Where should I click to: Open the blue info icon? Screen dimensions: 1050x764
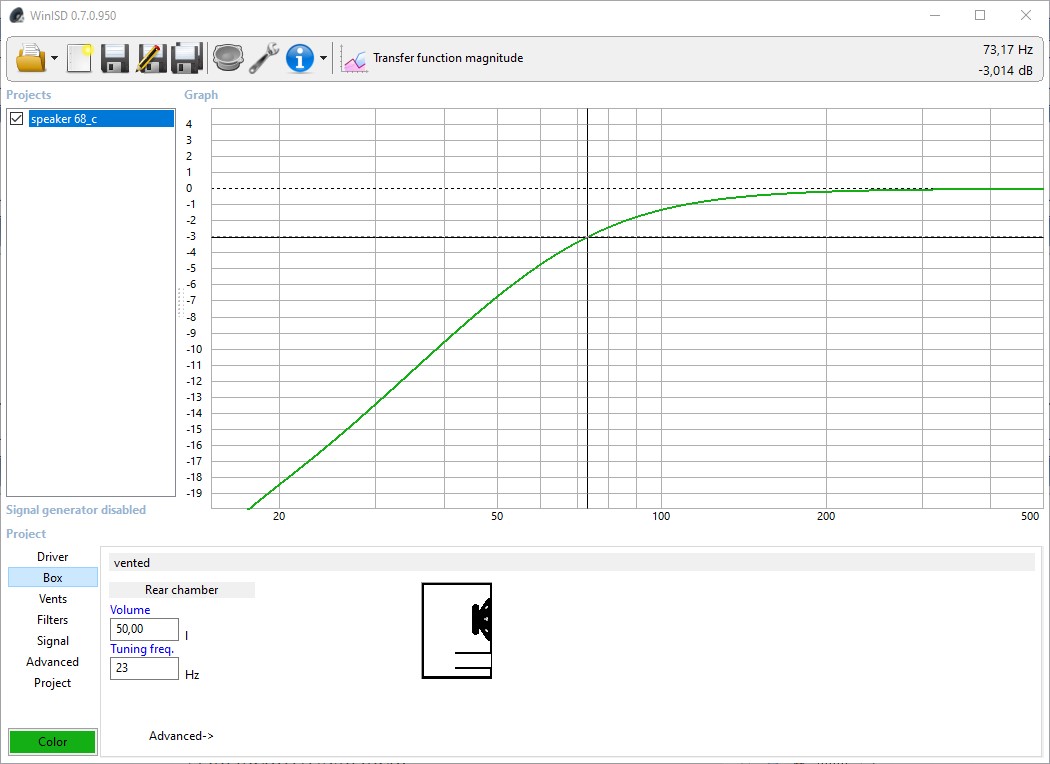[299, 58]
